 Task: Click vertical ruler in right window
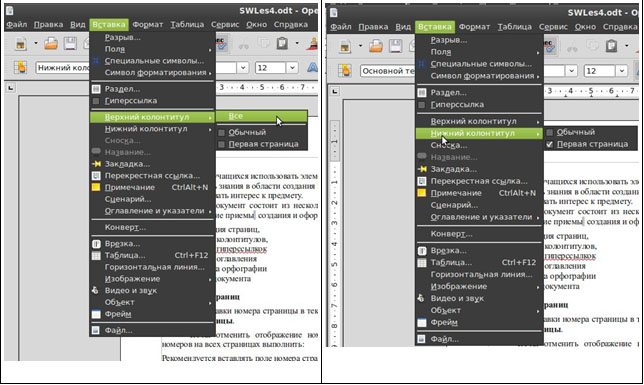[335, 234]
